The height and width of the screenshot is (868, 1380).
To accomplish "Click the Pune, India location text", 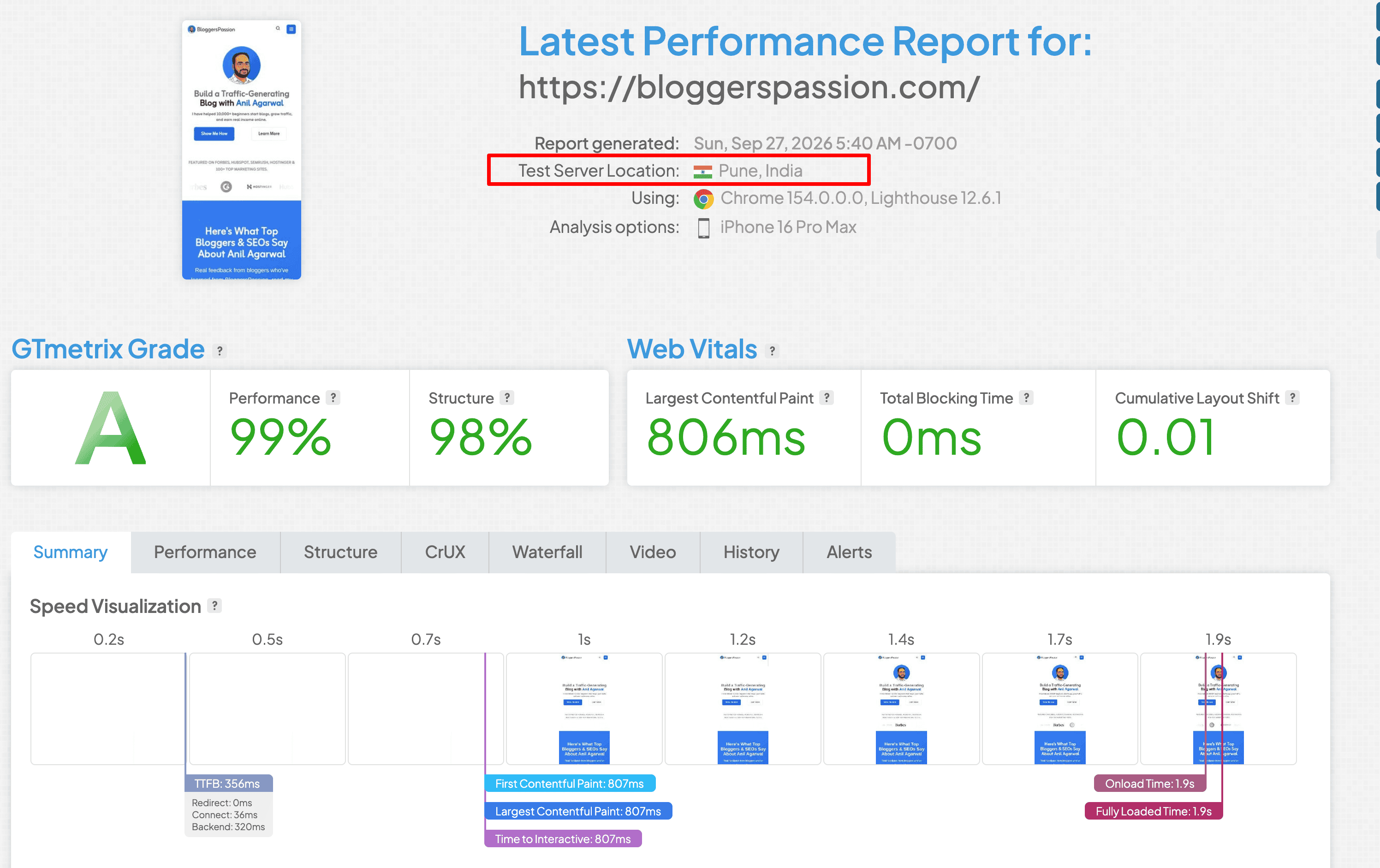I will [x=761, y=171].
